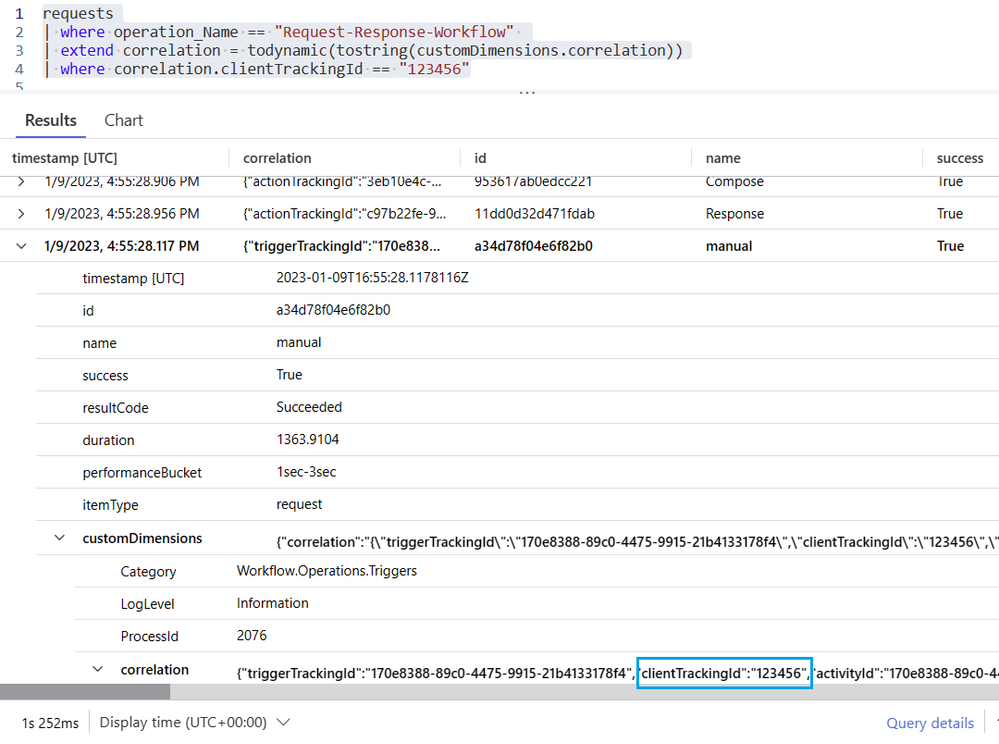The width and height of the screenshot is (999, 744).
Task: Select the Response name cell
Action: pos(735,213)
